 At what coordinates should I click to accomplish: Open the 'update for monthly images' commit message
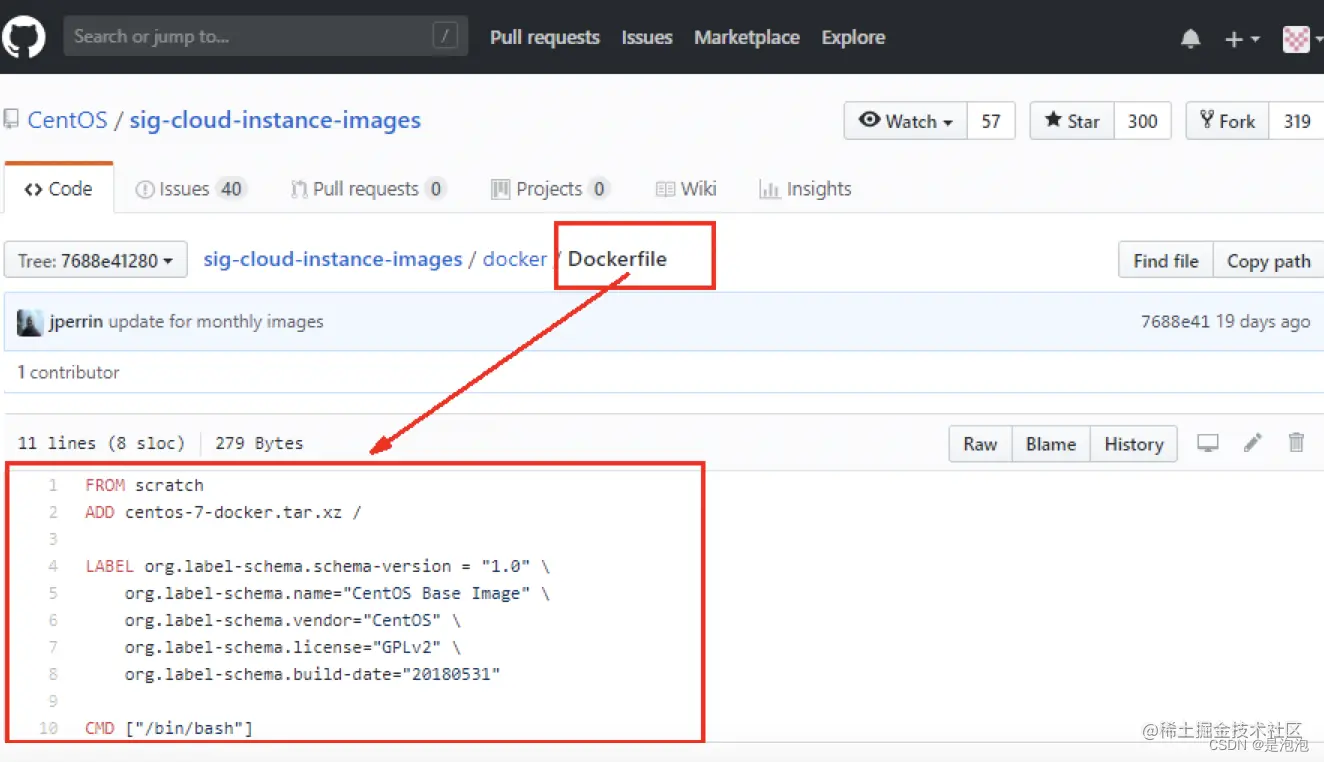pyautogui.click(x=216, y=322)
